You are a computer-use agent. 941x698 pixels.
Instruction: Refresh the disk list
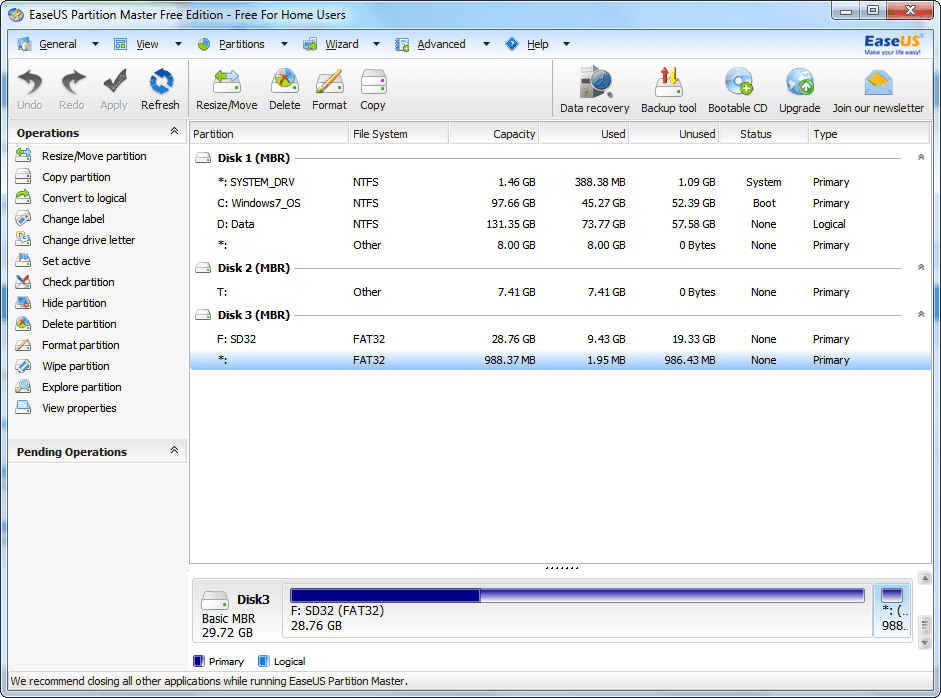click(x=160, y=82)
